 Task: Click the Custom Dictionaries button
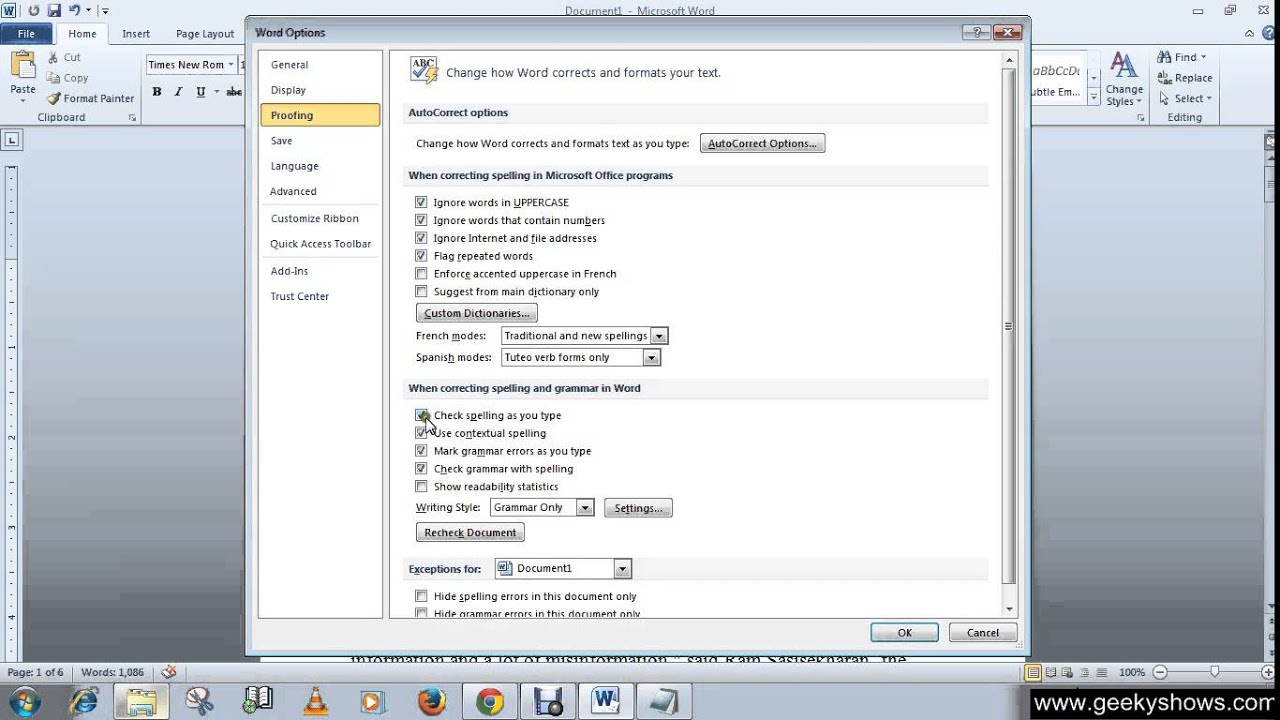(x=477, y=314)
